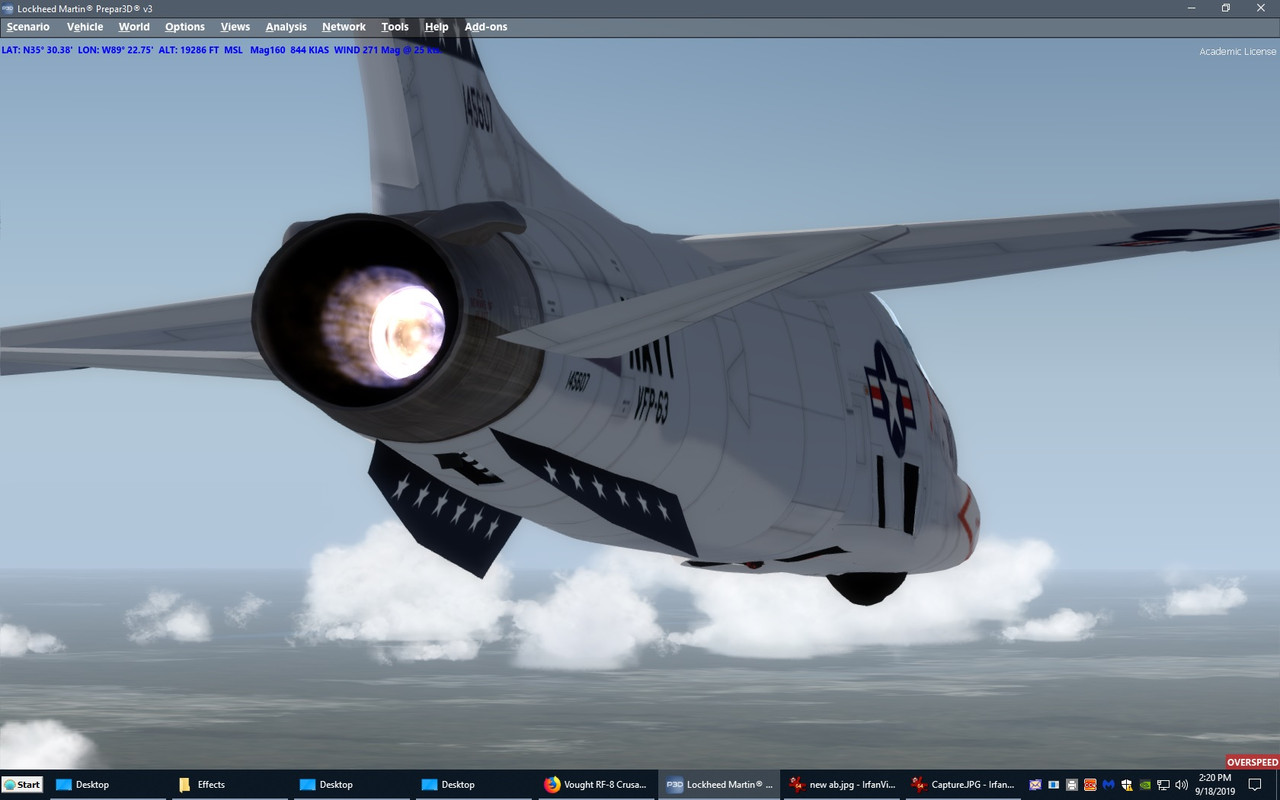Click the printer tray icon
Viewport: 1280px width, 800px height.
pos(1072,785)
